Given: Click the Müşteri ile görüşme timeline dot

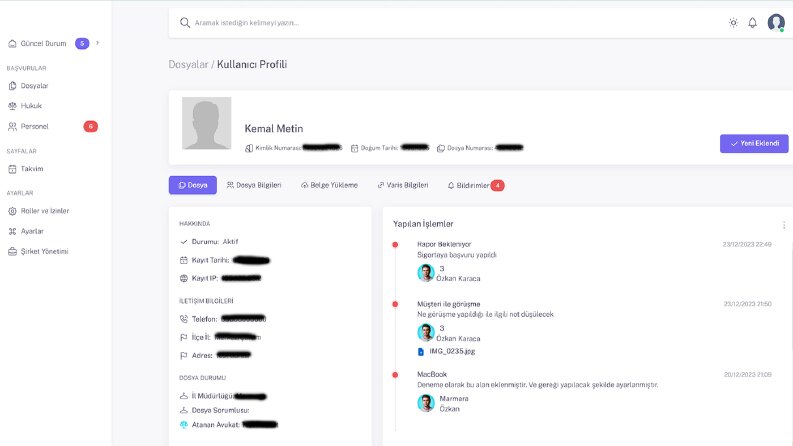Looking at the screenshot, I should (395, 304).
